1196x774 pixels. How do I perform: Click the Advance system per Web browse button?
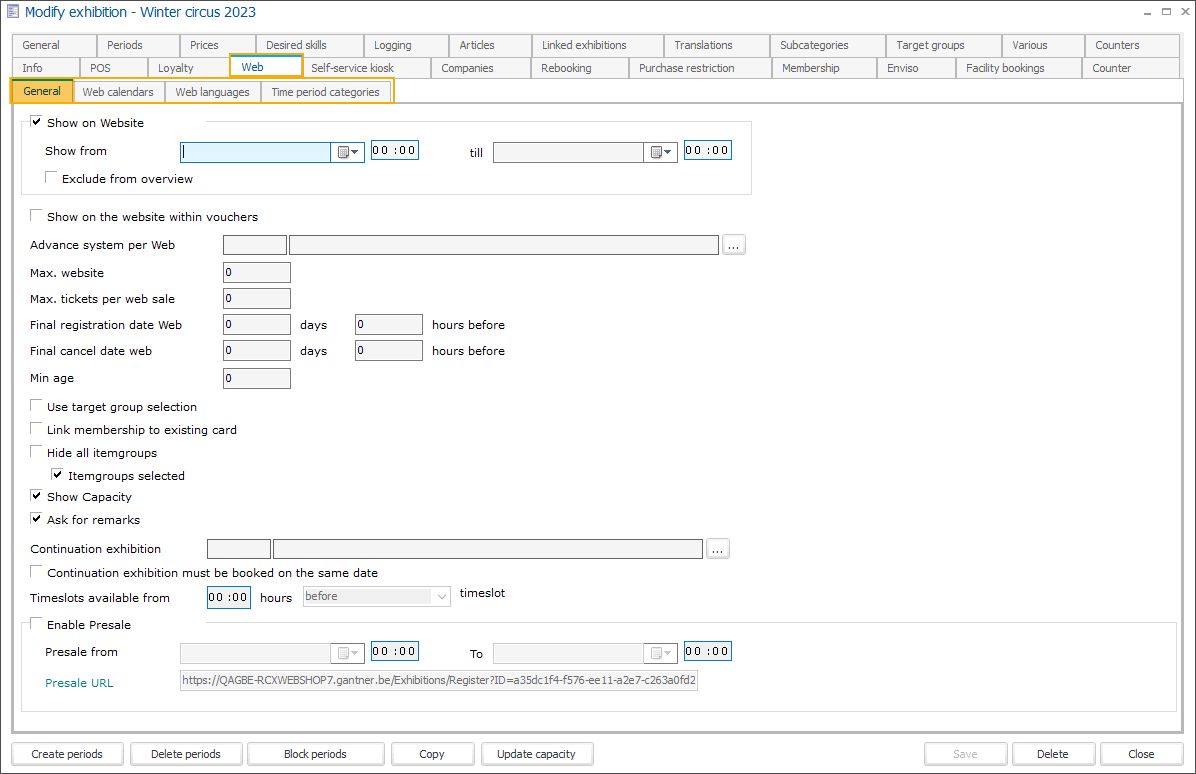(734, 245)
